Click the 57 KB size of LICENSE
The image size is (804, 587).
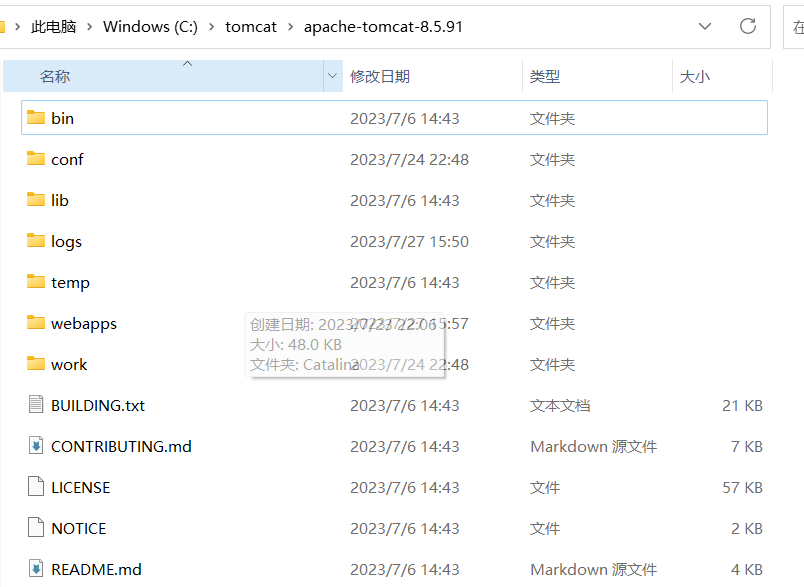742,488
